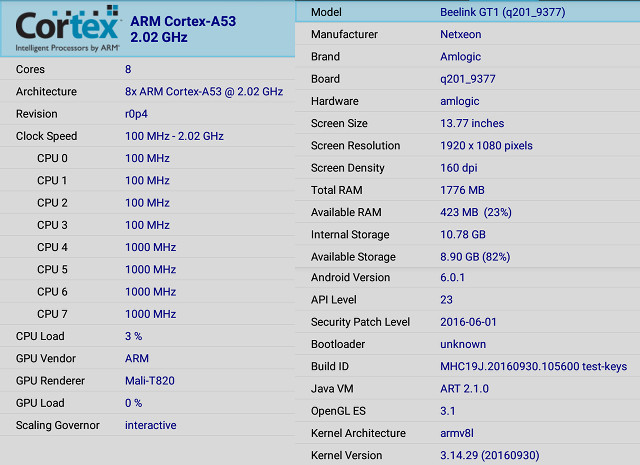The image size is (640, 465).
Task: Select Available RAM value 423 MB (23%)
Action: pyautogui.click(x=476, y=212)
